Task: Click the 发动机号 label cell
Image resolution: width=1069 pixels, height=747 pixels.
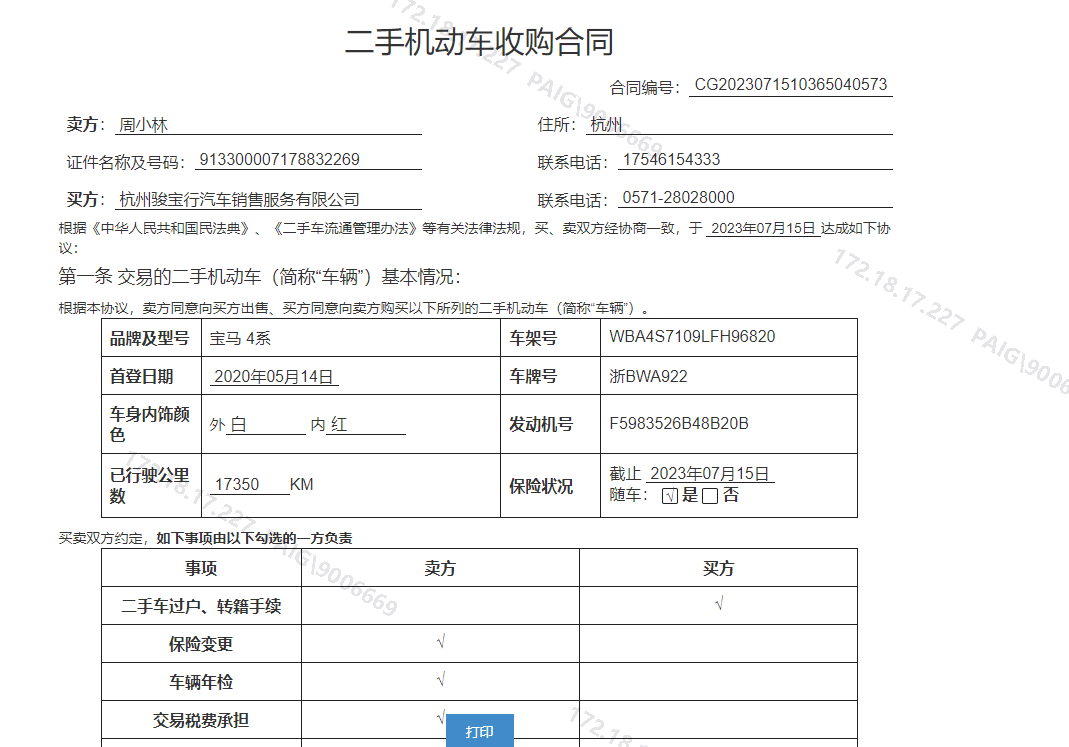Action: click(x=550, y=425)
